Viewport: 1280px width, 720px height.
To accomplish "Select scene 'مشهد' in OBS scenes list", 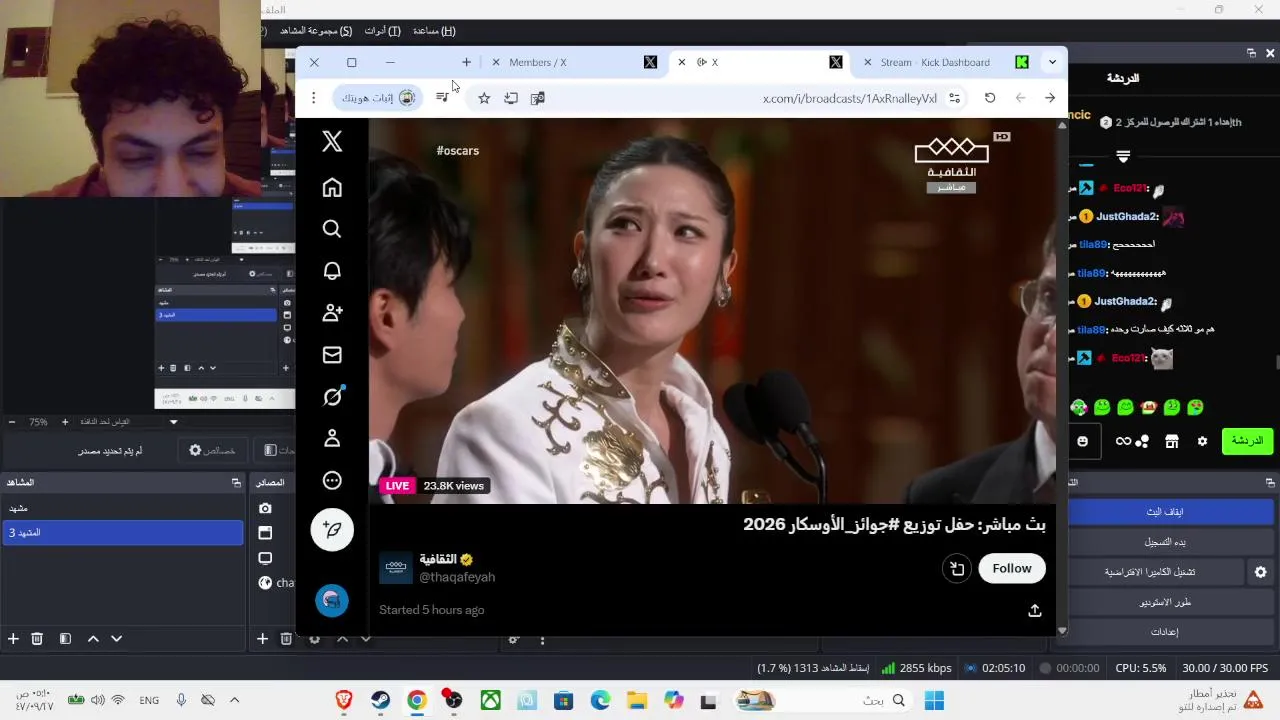I will pos(122,508).
